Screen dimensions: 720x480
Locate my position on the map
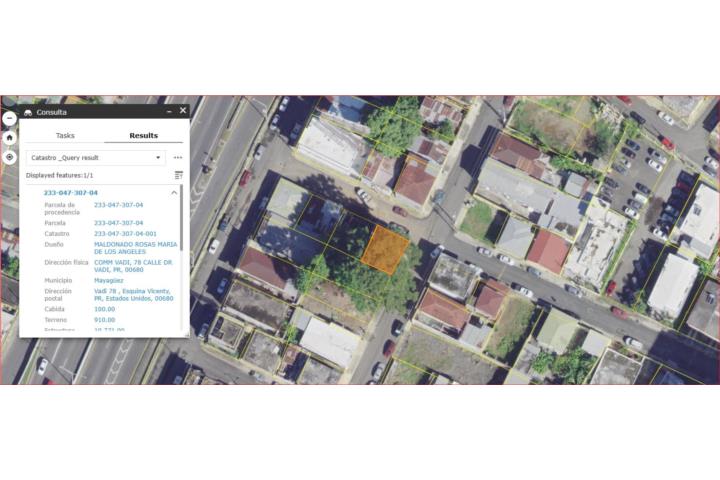(9, 157)
